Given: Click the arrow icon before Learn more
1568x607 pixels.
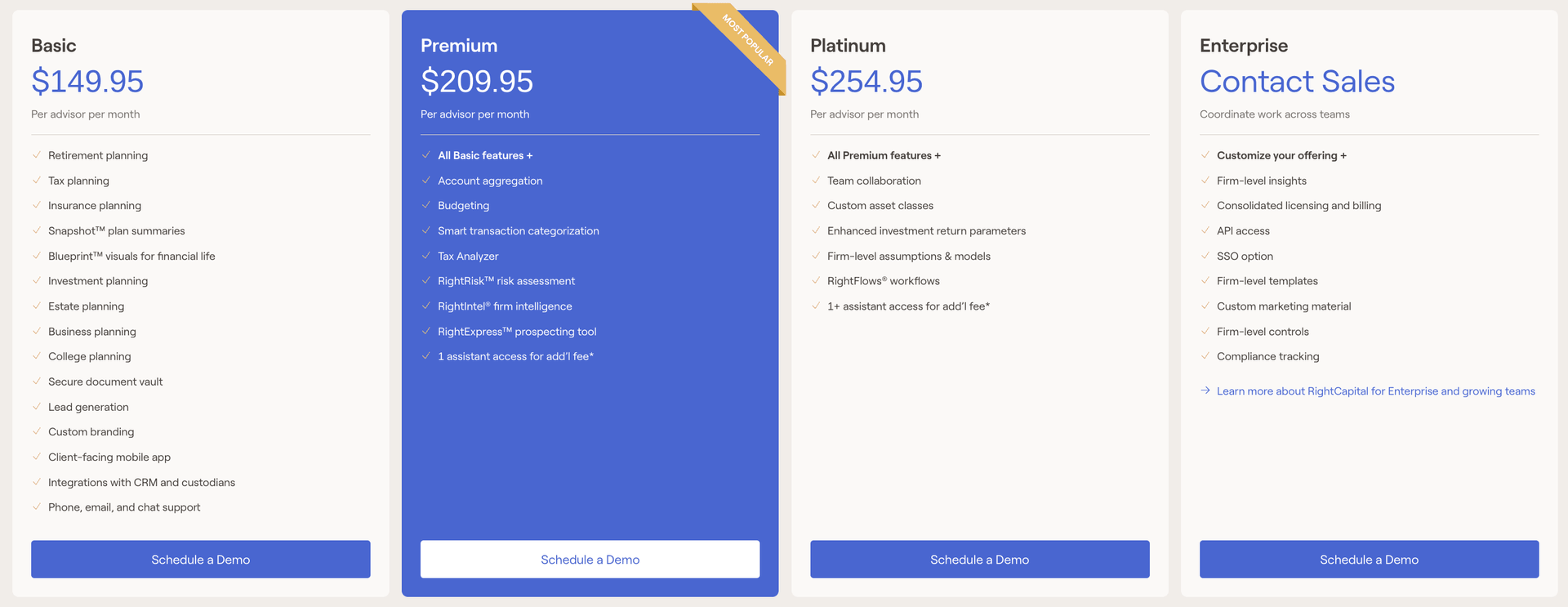Looking at the screenshot, I should [x=1205, y=391].
